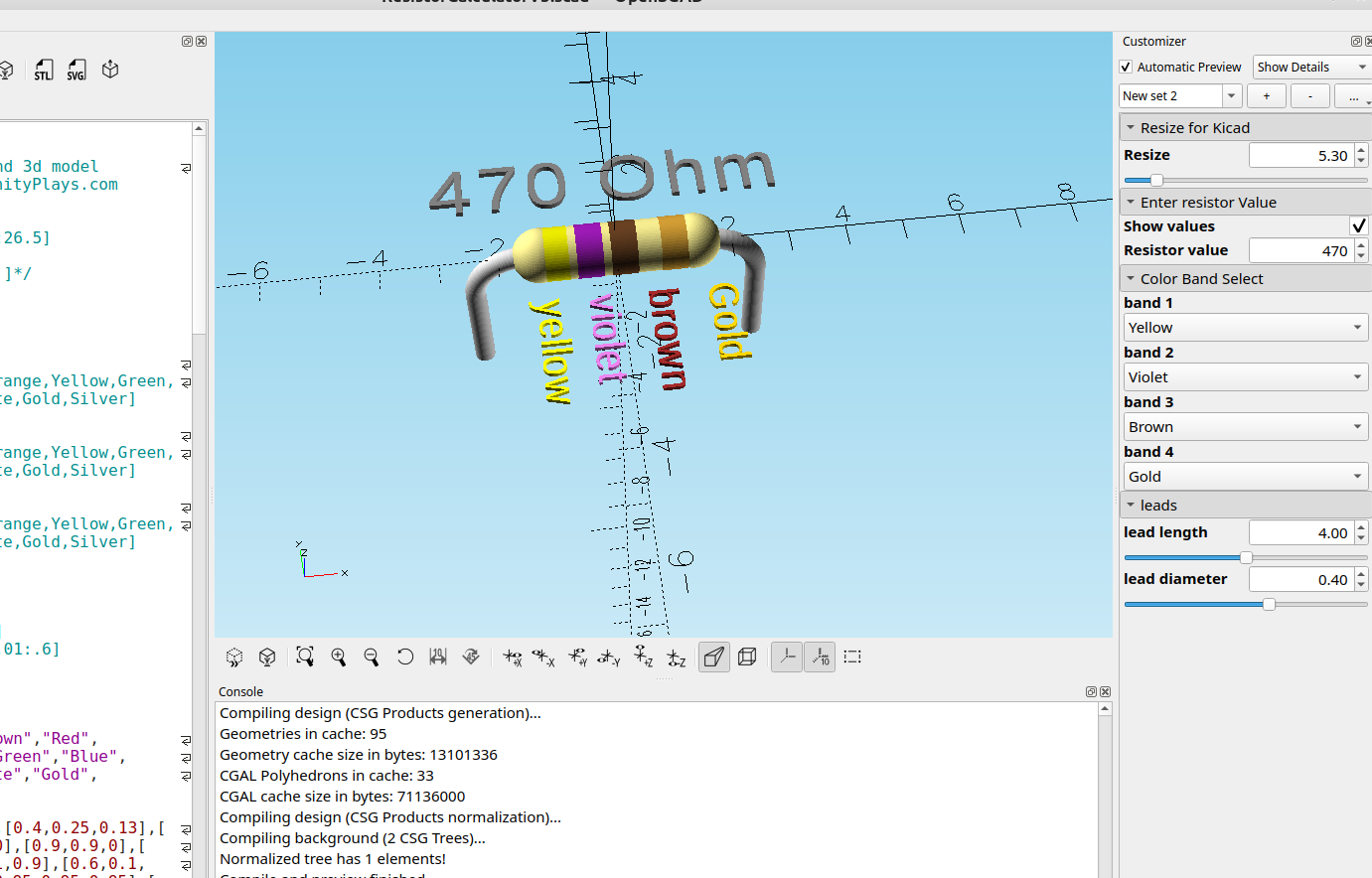
Task: Collapse the leads section
Action: pos(1246,506)
